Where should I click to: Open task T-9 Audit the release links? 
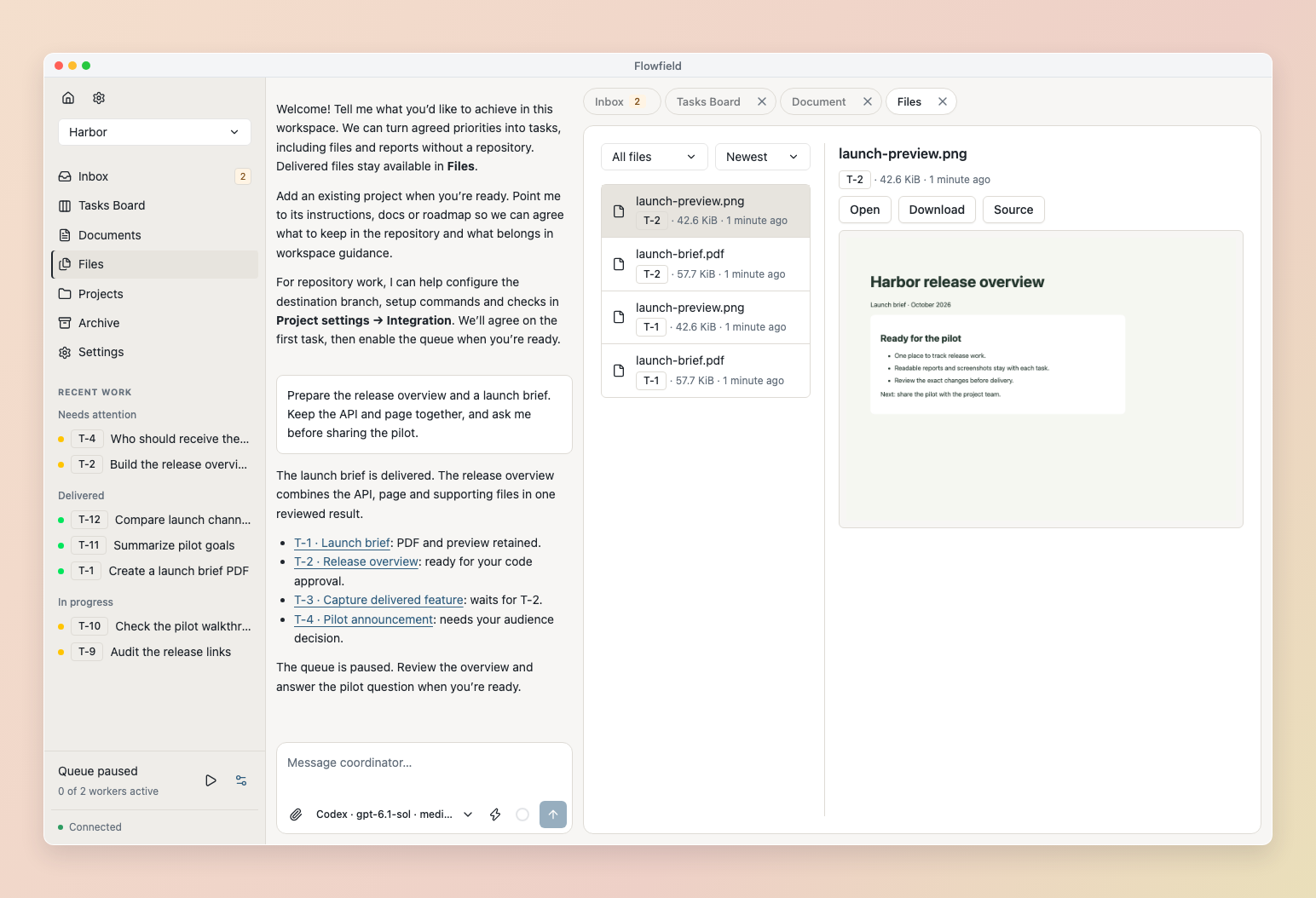point(154,652)
